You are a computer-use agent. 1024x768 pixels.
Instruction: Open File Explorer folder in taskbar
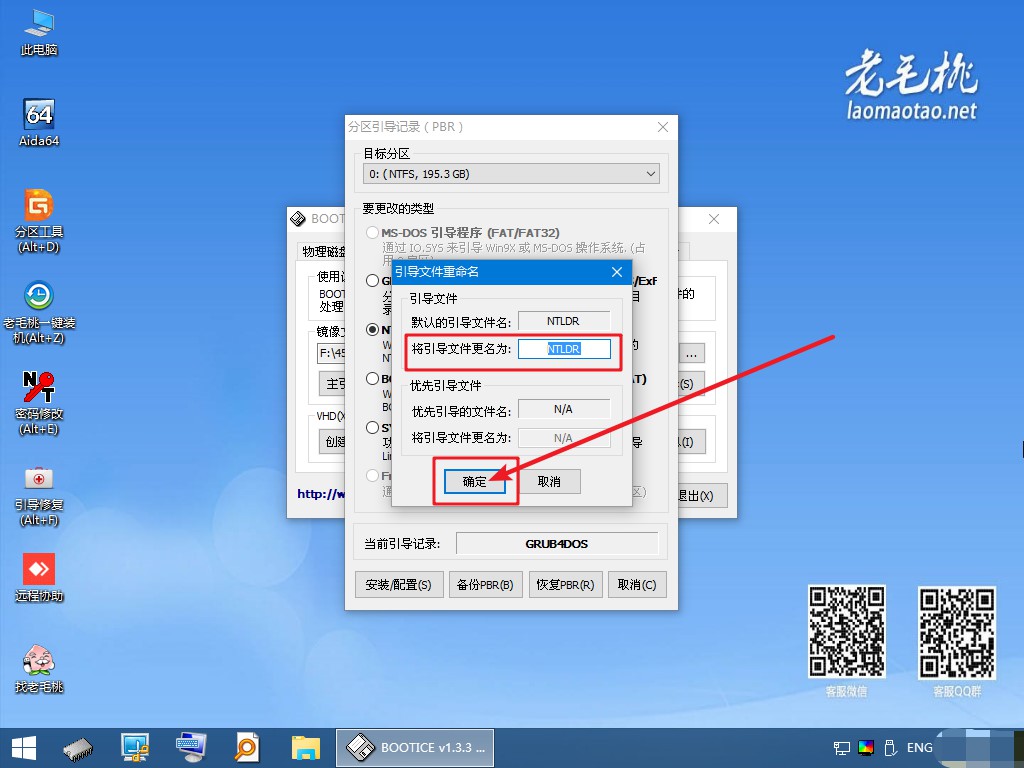coord(306,748)
